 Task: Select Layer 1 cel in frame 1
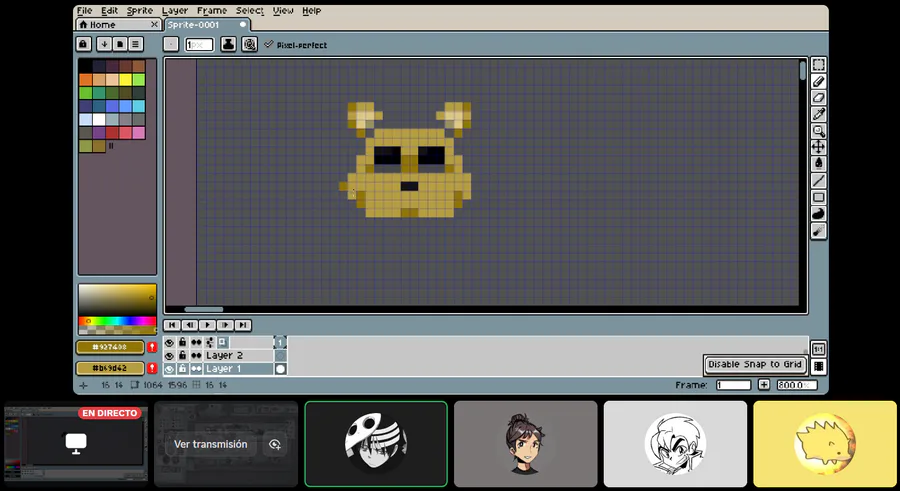(x=280, y=369)
